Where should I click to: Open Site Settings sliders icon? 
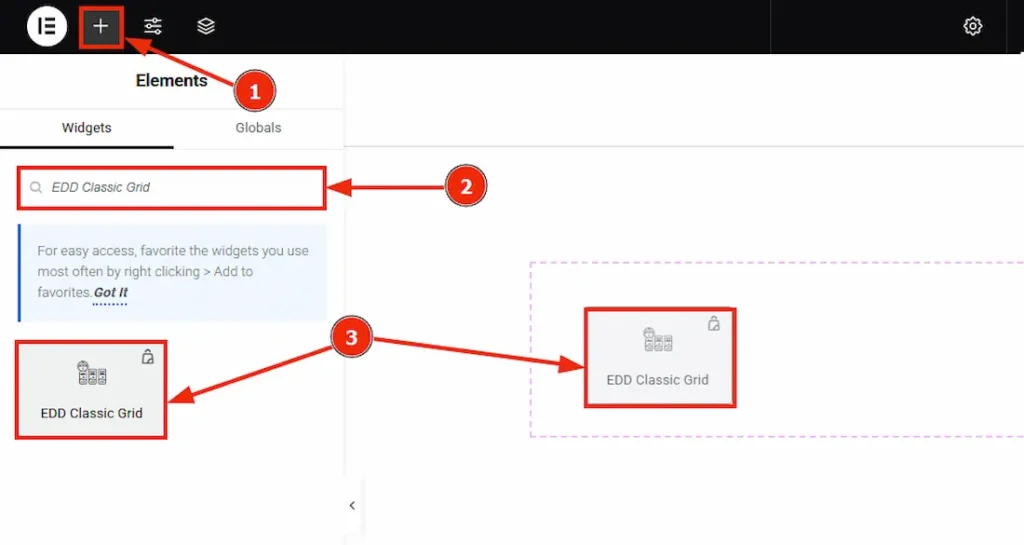(153, 26)
